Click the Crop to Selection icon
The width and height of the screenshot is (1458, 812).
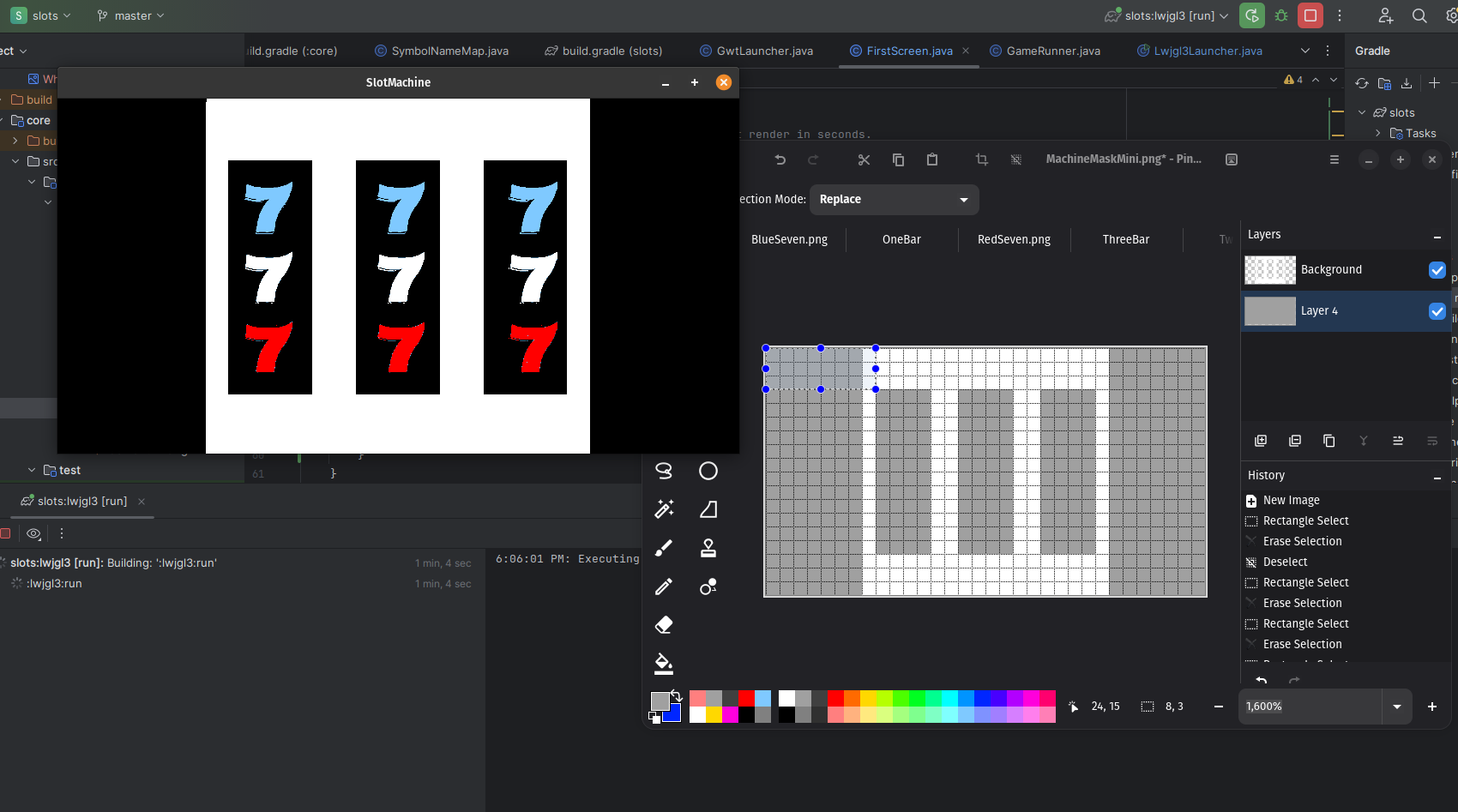click(x=982, y=159)
